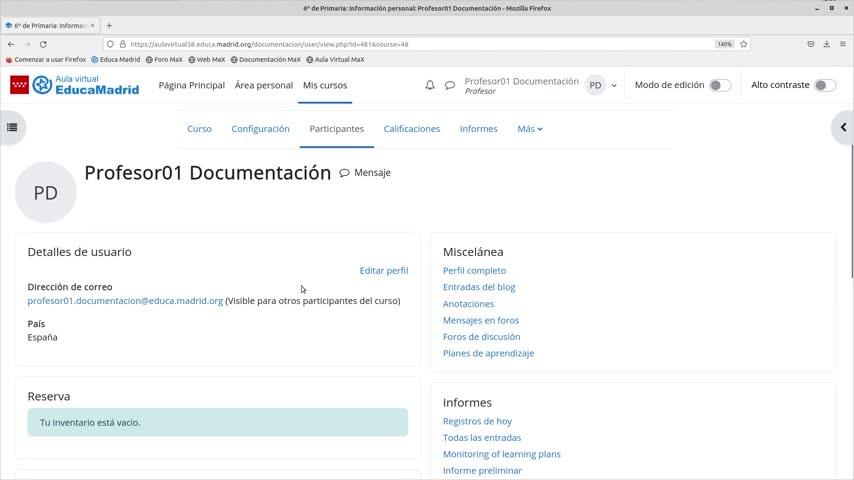854x480 pixels.
Task: Open Firefox application menu hamburger
Action: tap(843, 44)
